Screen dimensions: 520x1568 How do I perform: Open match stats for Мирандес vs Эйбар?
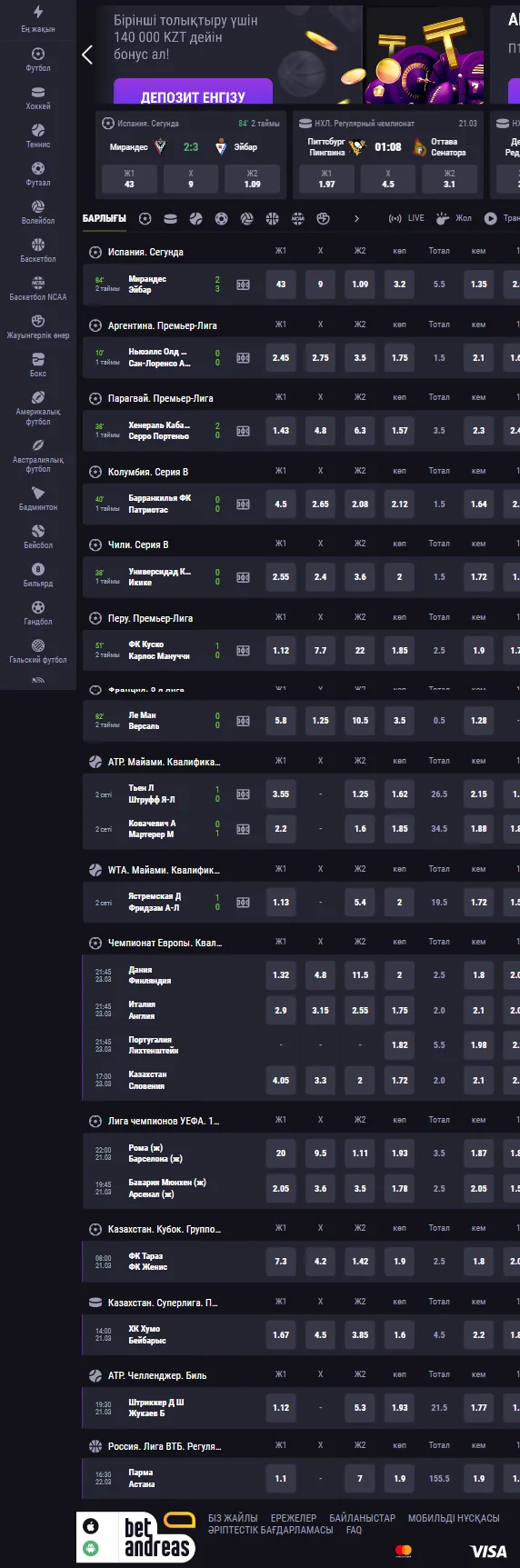click(x=243, y=285)
